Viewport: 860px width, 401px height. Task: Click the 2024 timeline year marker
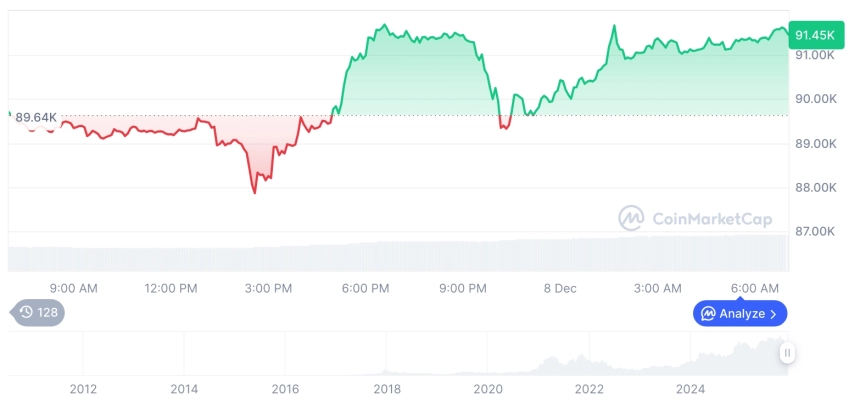point(691,389)
